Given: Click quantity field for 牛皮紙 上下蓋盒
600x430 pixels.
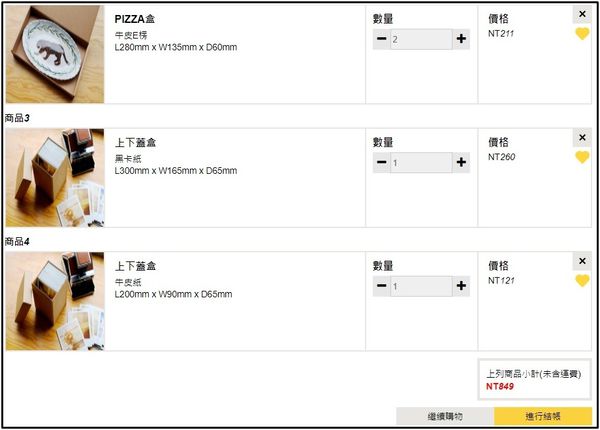Looking at the screenshot, I should coord(421,286).
